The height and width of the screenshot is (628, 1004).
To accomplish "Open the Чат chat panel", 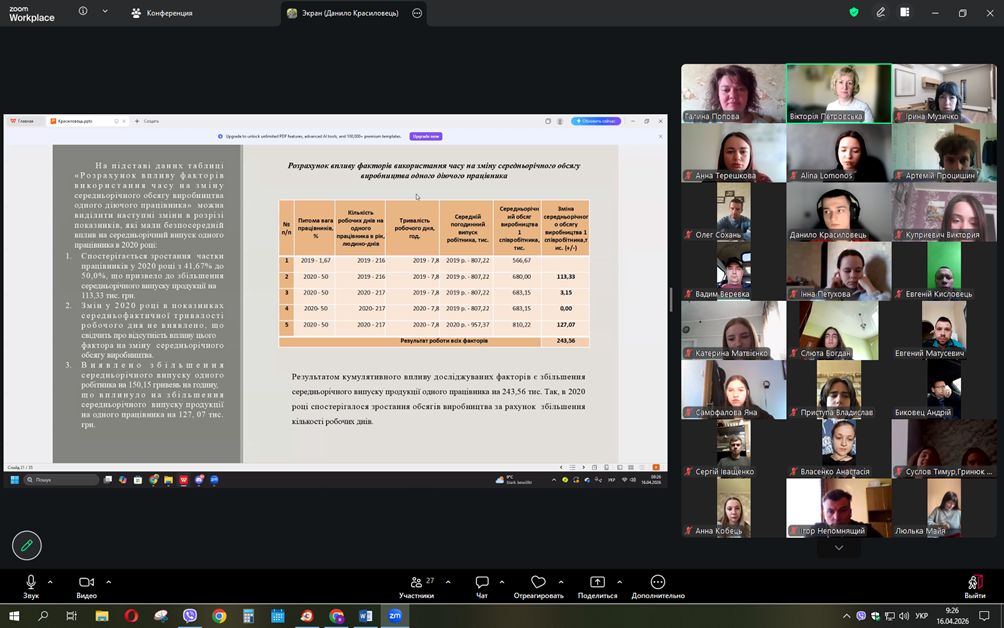I will (482, 585).
